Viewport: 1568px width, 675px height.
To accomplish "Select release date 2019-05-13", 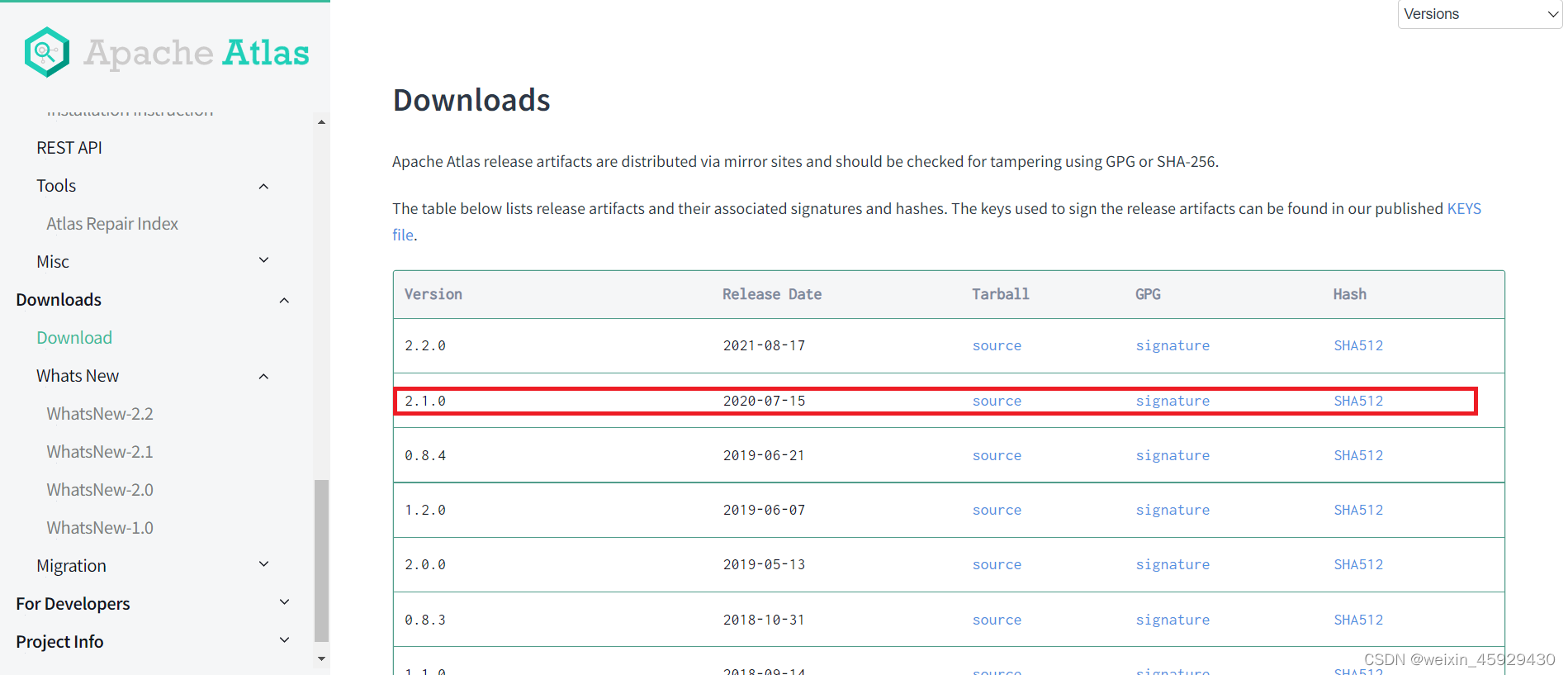I will [764, 564].
